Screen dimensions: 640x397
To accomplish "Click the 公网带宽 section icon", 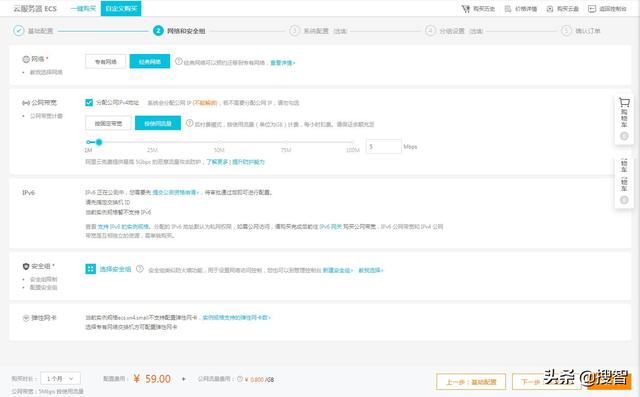I will pos(26,102).
